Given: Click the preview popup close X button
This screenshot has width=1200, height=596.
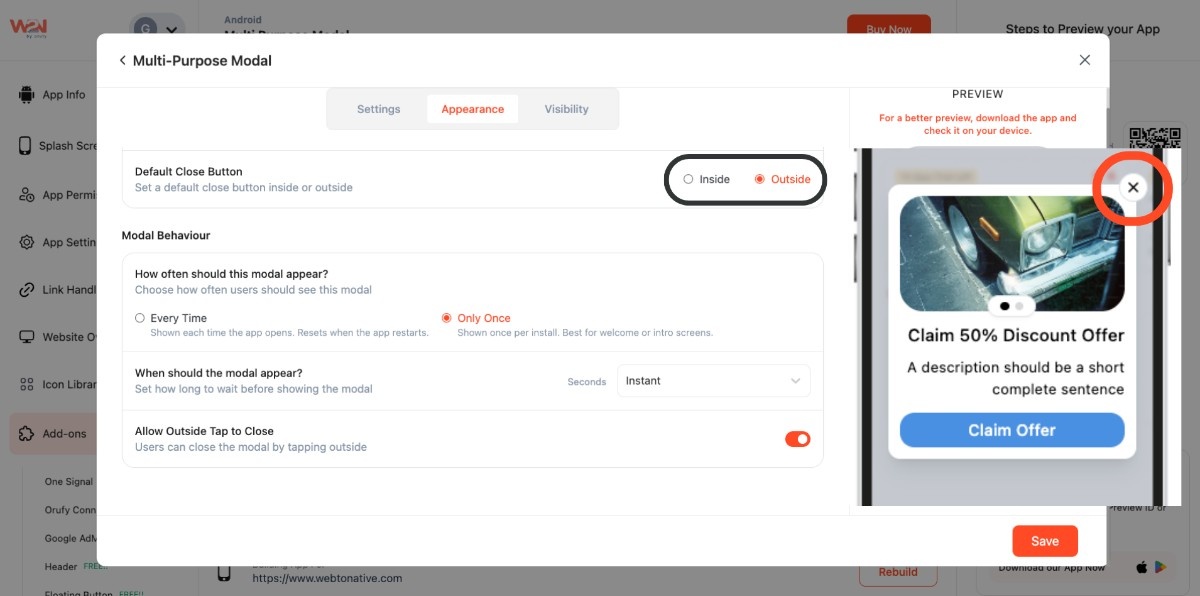Looking at the screenshot, I should (1132, 187).
